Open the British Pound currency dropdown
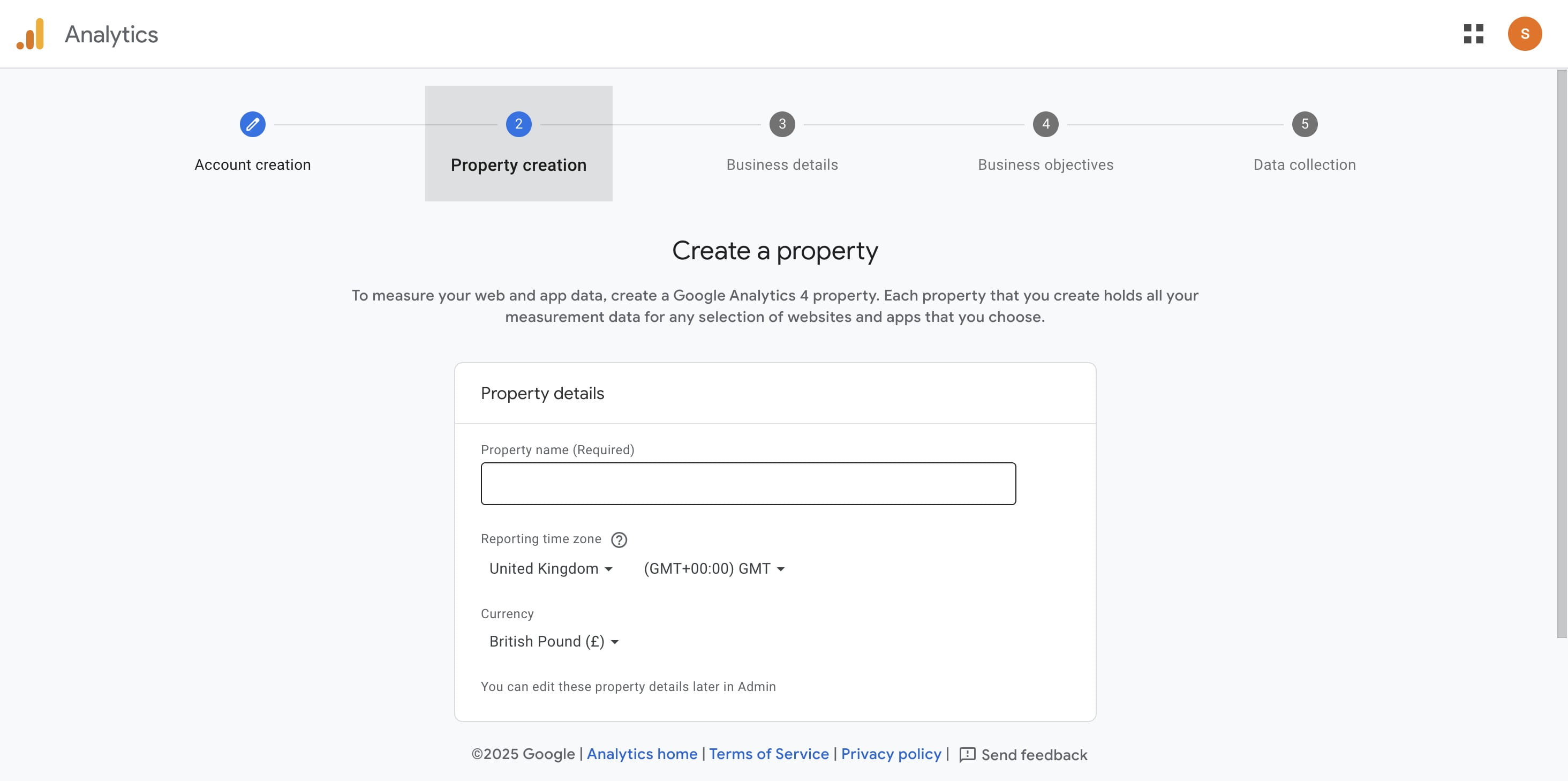 tap(553, 641)
